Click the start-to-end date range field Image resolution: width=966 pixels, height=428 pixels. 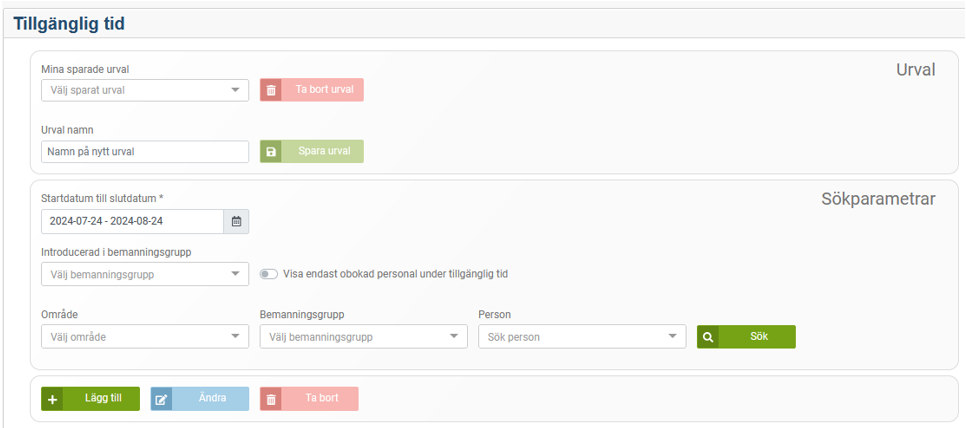pyautogui.click(x=132, y=222)
